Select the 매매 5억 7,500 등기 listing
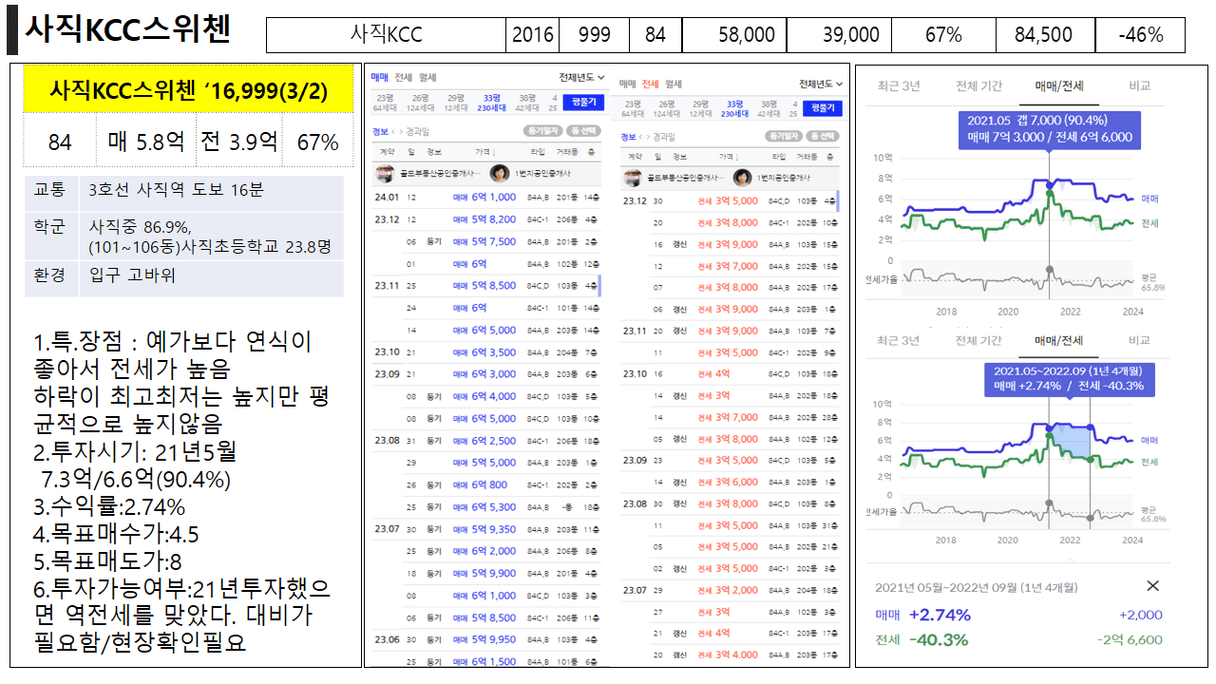 pos(487,241)
